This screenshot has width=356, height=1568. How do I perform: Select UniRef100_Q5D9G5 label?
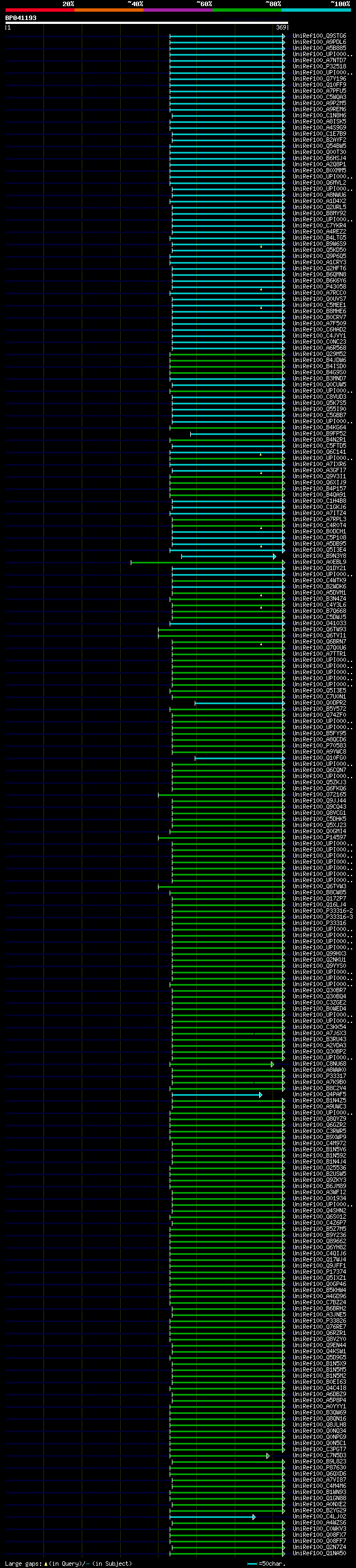[319, 1357]
